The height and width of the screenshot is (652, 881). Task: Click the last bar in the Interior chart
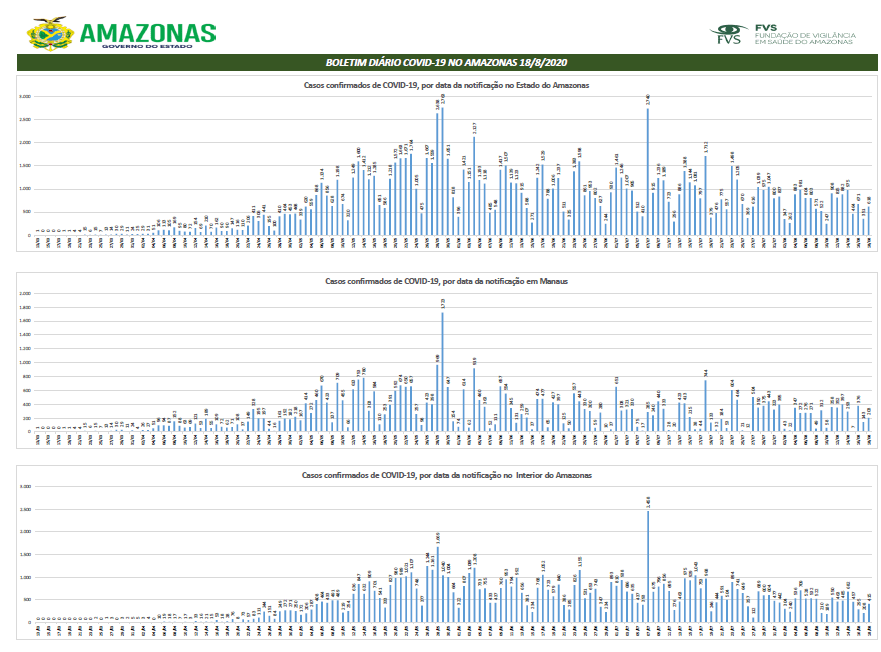pos(869,613)
